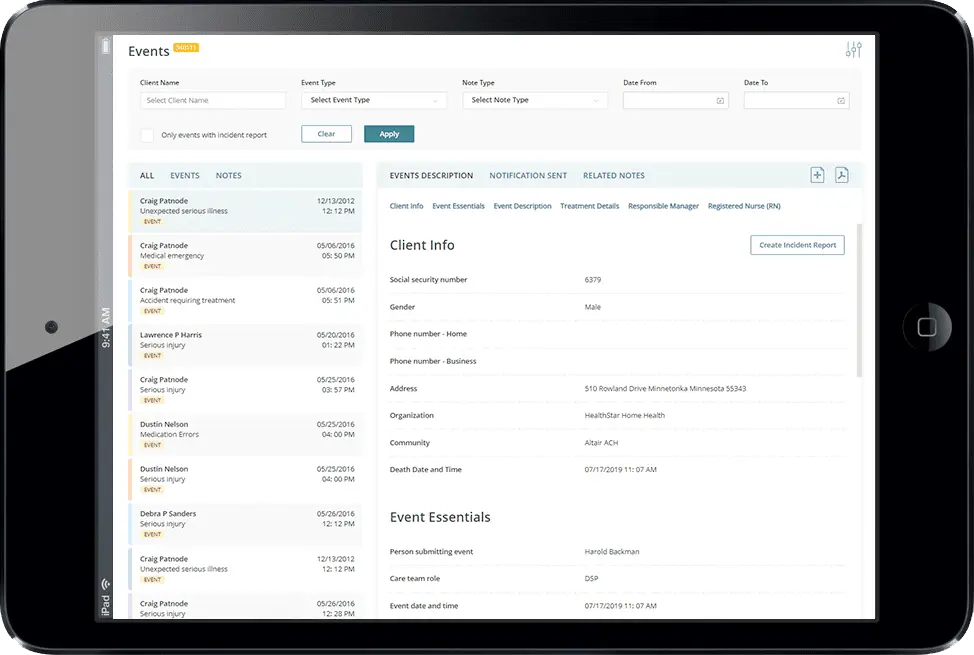Open Date To calendar icon
The image size is (974, 655).
[840, 101]
